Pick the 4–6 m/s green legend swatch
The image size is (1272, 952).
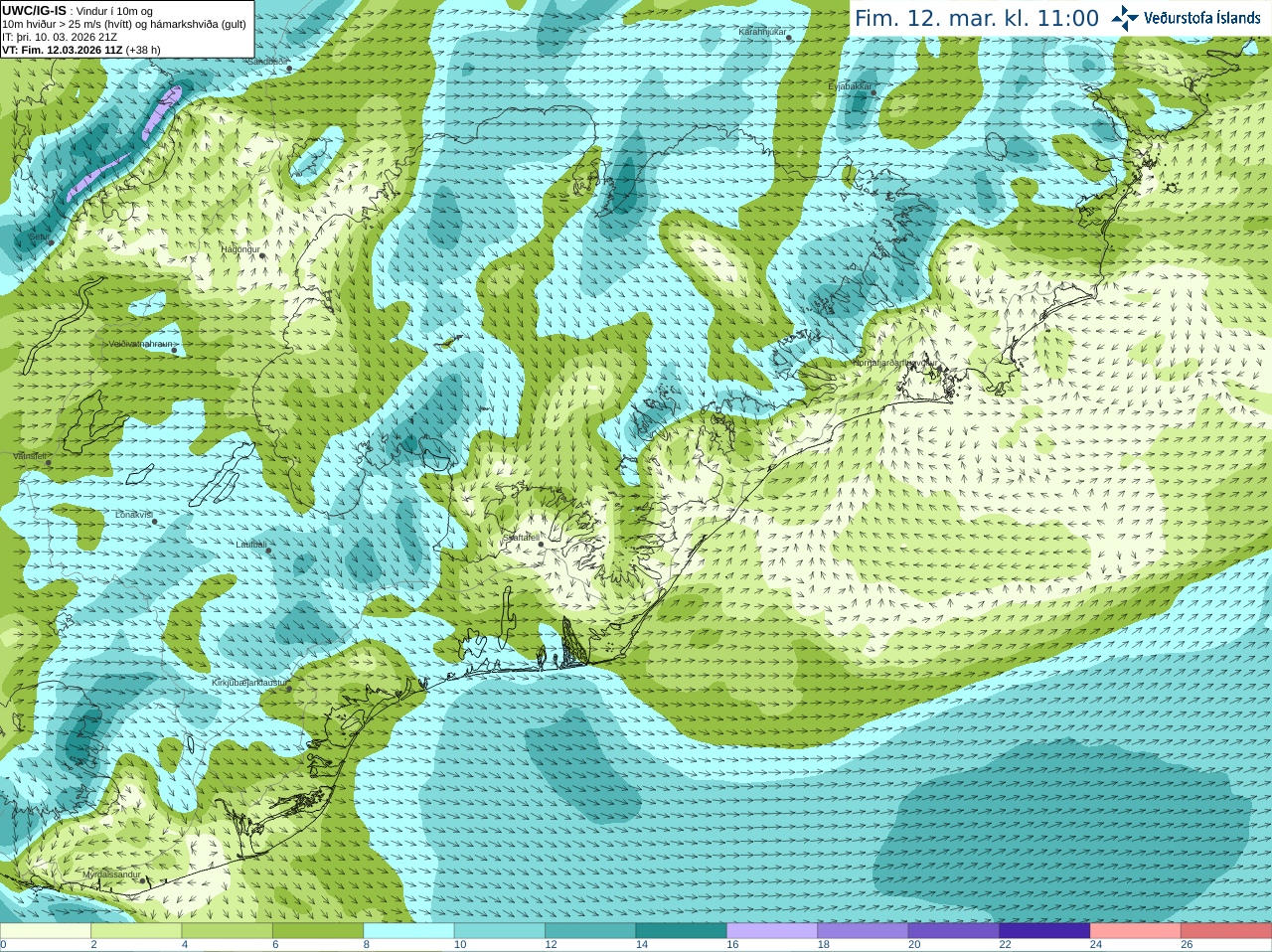pos(227,931)
